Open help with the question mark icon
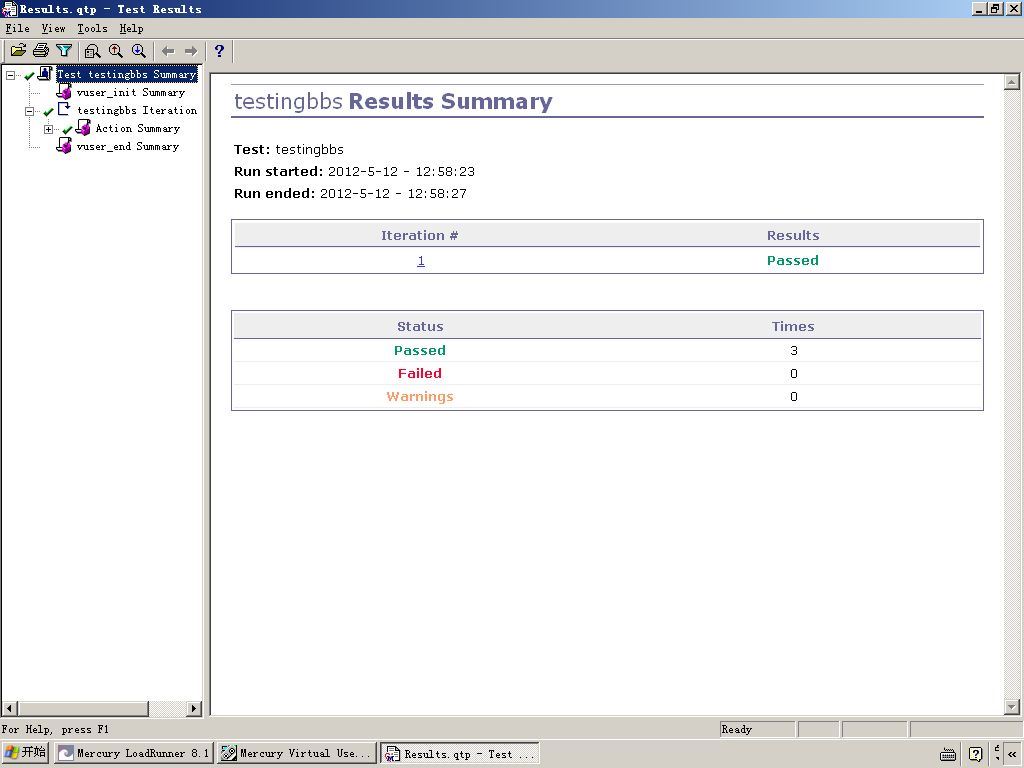The height and width of the screenshot is (768, 1024). 219,50
